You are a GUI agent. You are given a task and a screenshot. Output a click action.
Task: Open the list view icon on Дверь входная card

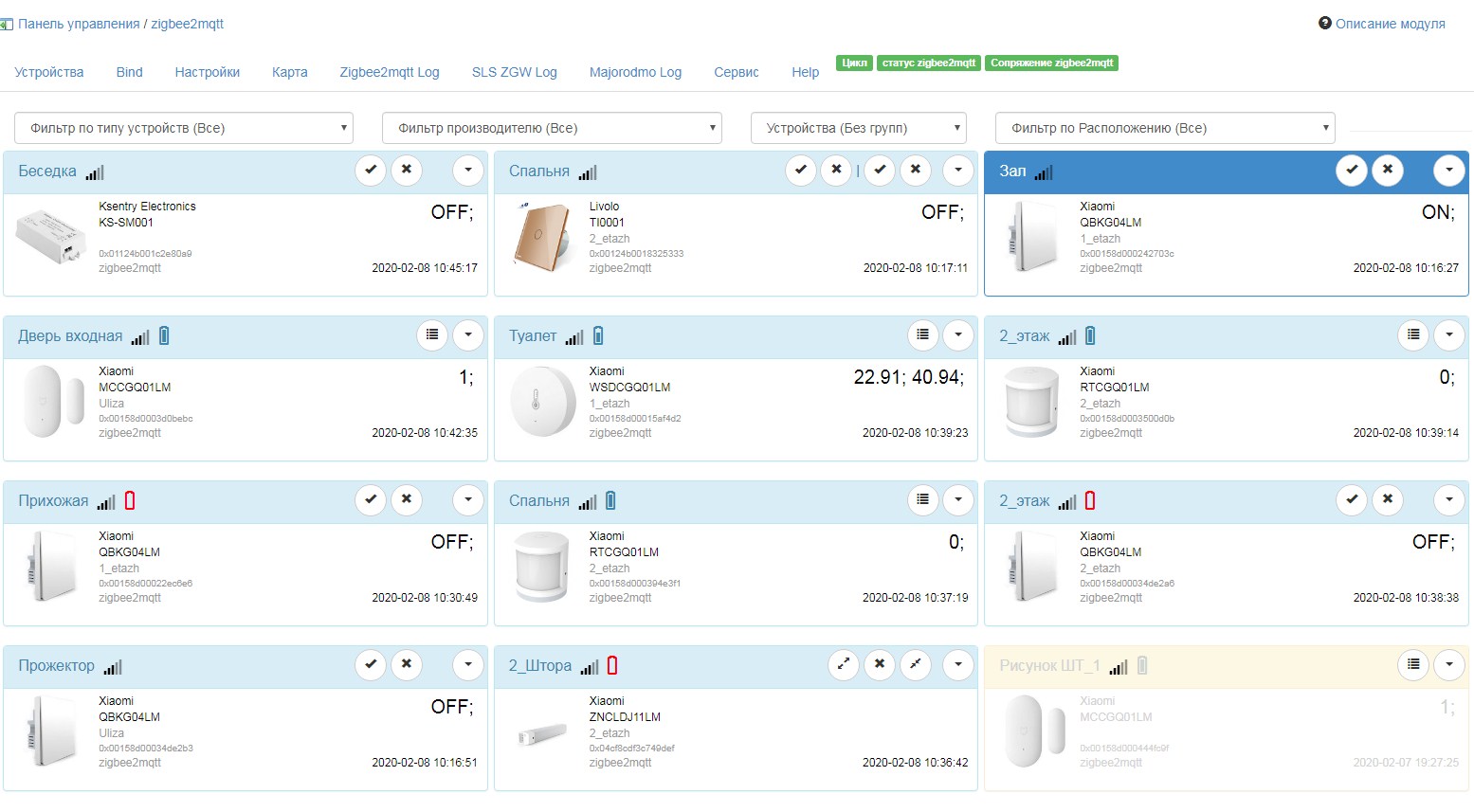tap(432, 335)
